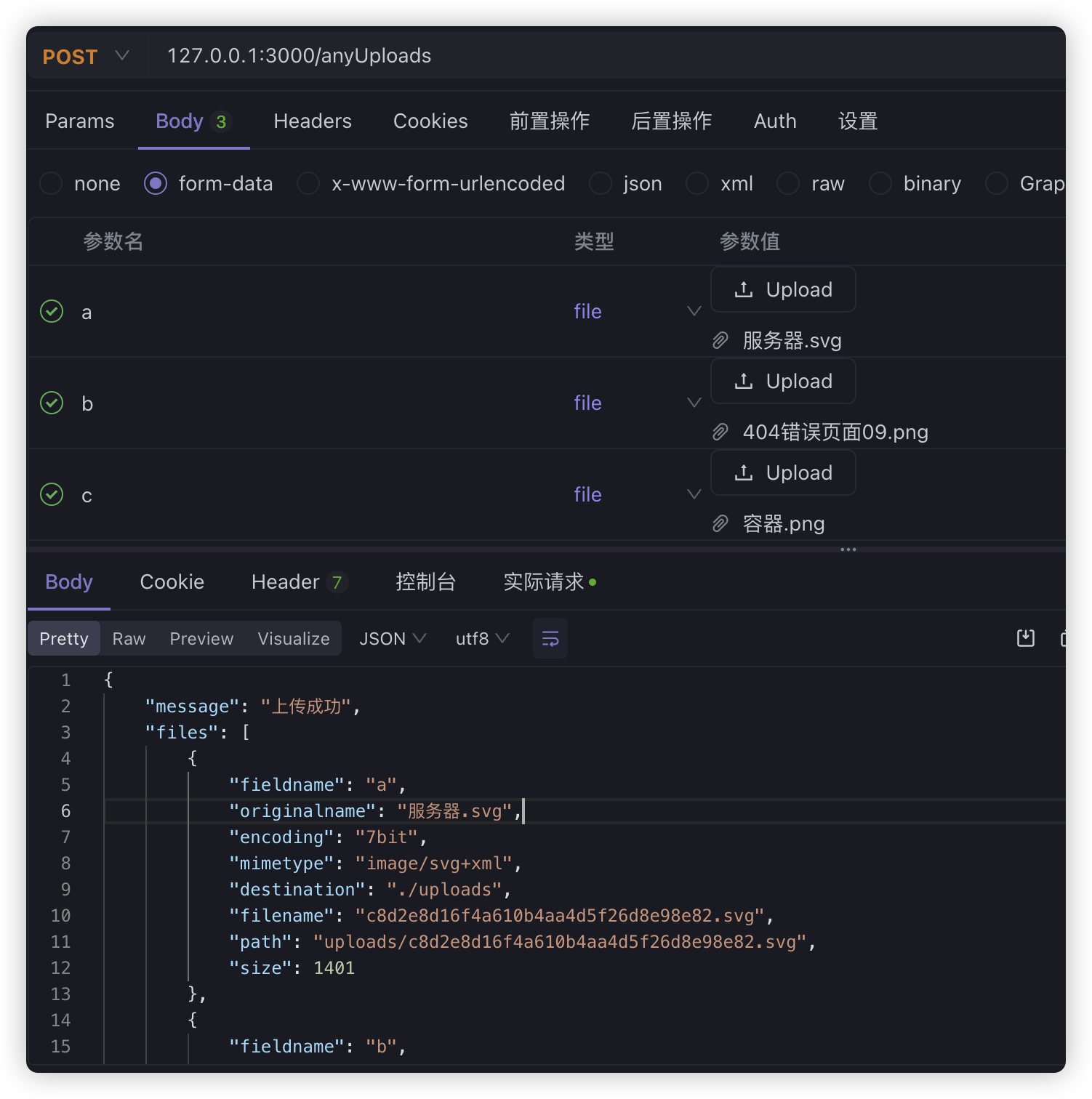This screenshot has height=1099, width=1092.
Task: Open the JSON format dropdown
Action: (392, 638)
